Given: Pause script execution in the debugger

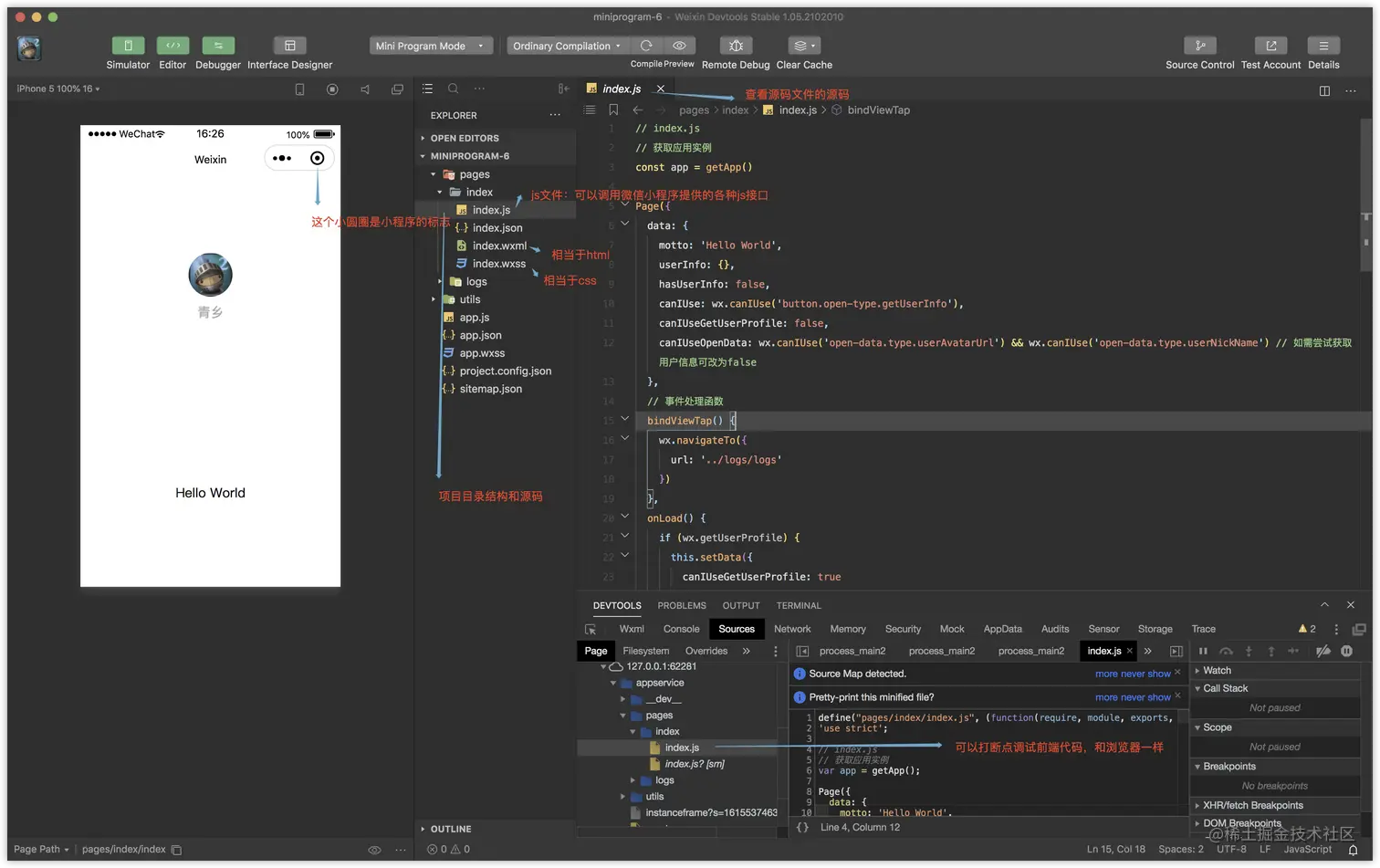Looking at the screenshot, I should (1203, 651).
